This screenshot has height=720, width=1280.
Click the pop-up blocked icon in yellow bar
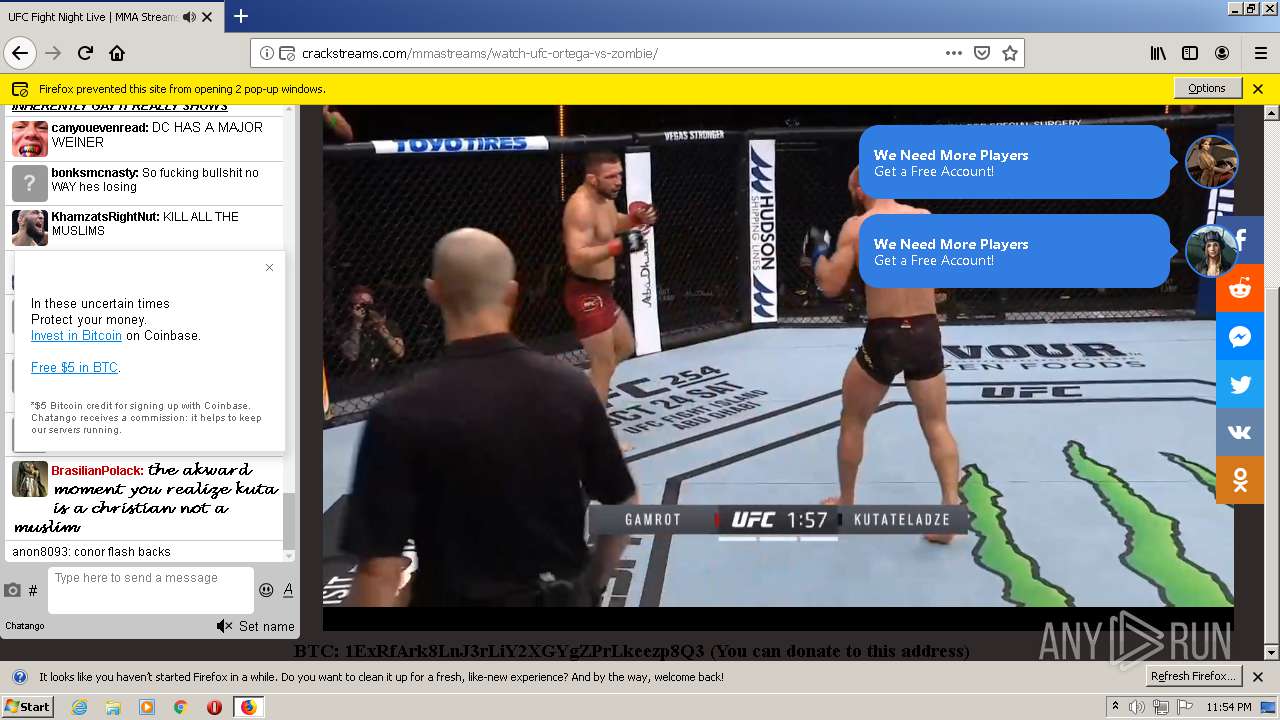[x=20, y=89]
